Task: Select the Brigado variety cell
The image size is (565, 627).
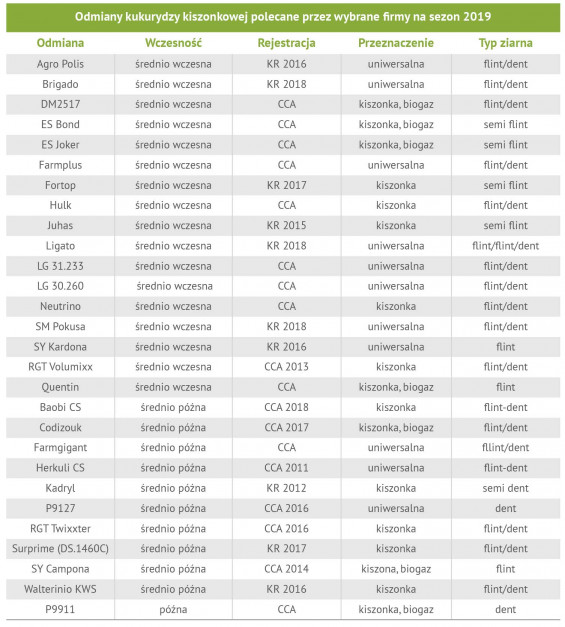Action: point(60,84)
